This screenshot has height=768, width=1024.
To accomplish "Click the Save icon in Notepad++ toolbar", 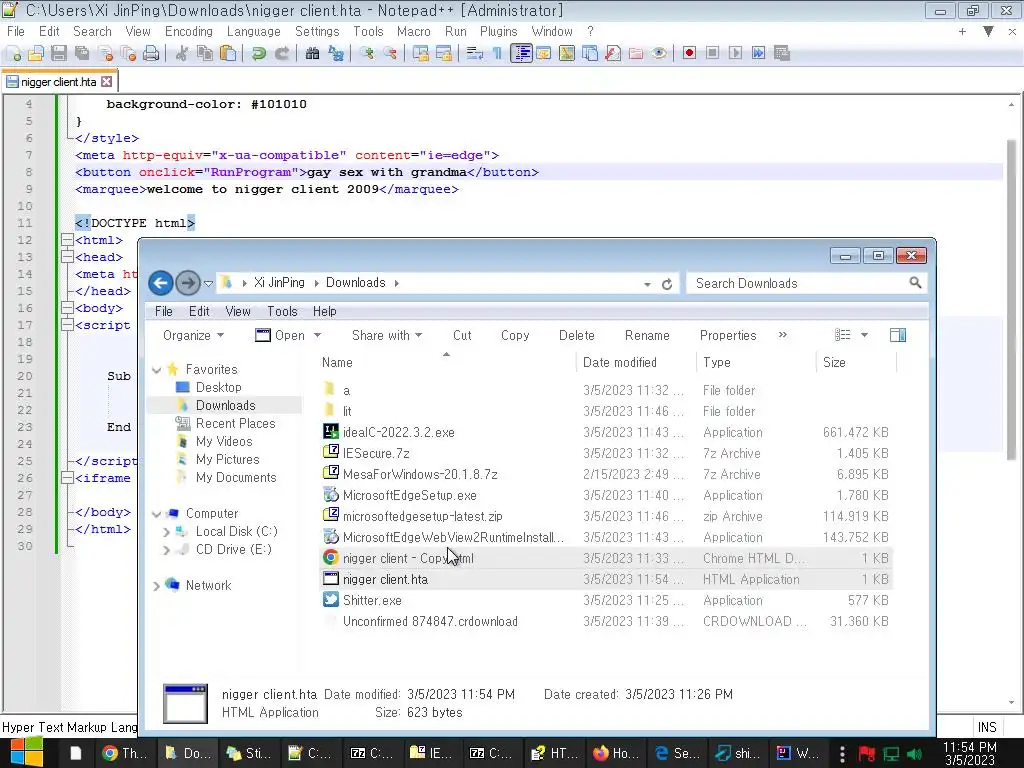I will coord(59,54).
